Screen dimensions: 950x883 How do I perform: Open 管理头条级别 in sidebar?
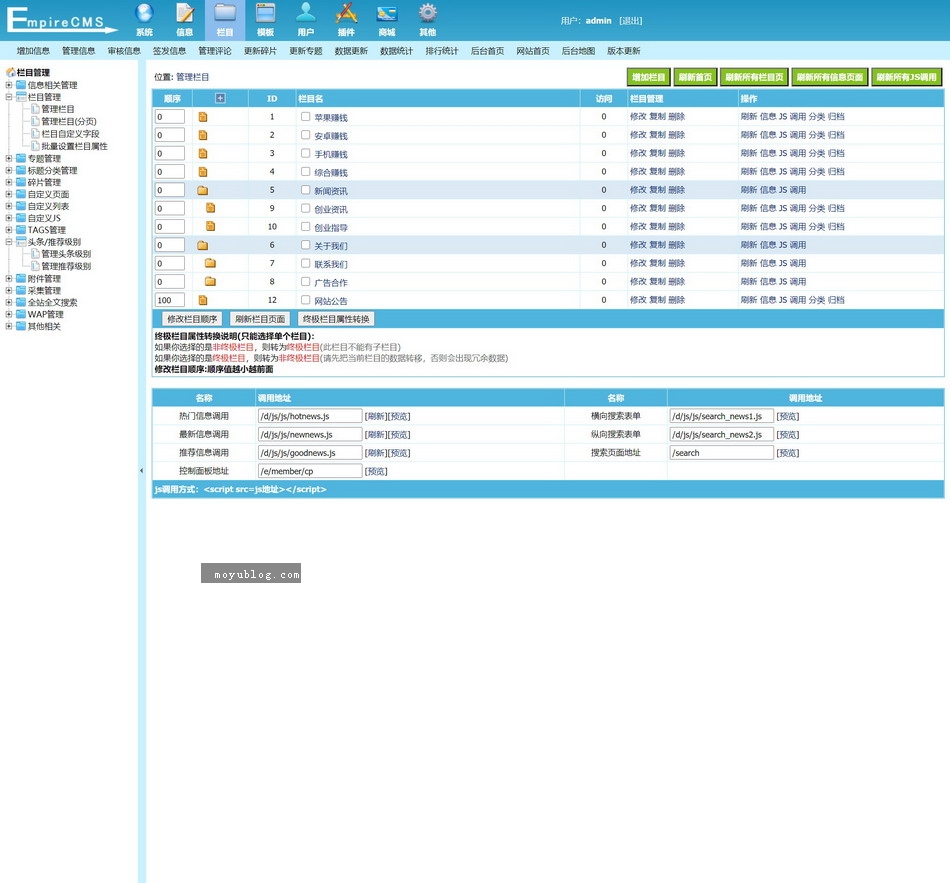coord(66,254)
